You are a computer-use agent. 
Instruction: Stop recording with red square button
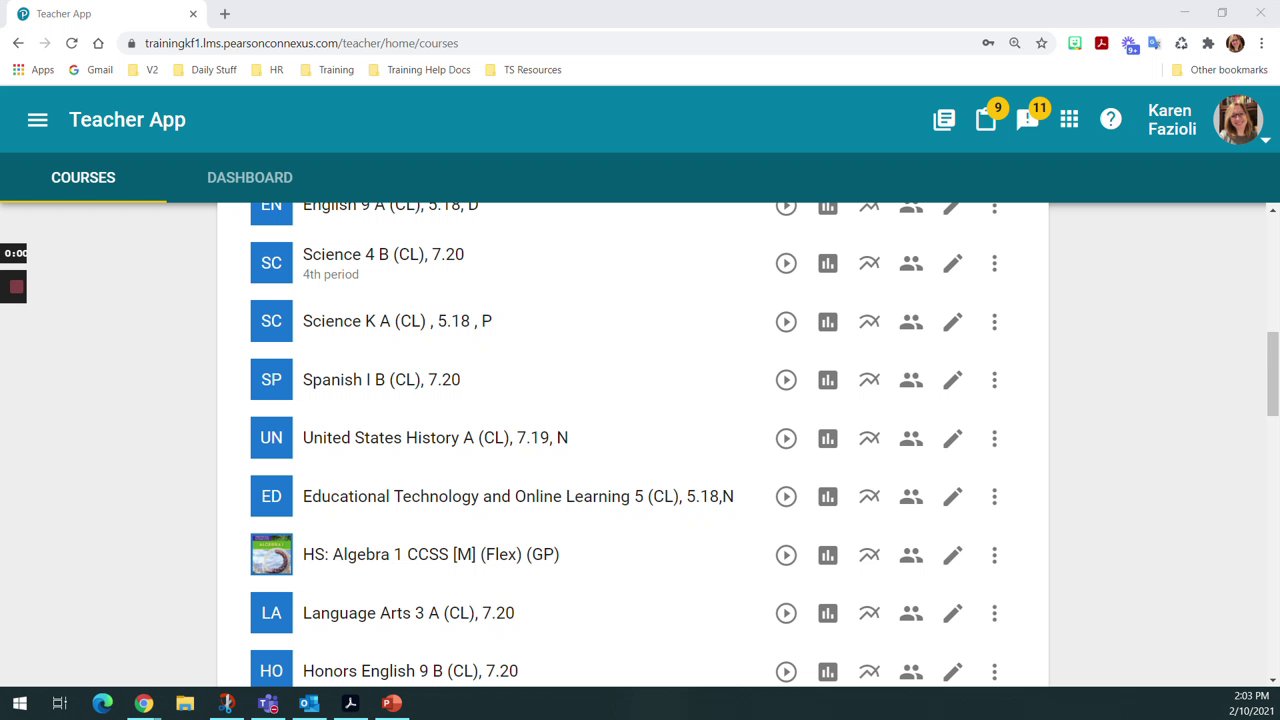[x=16, y=288]
